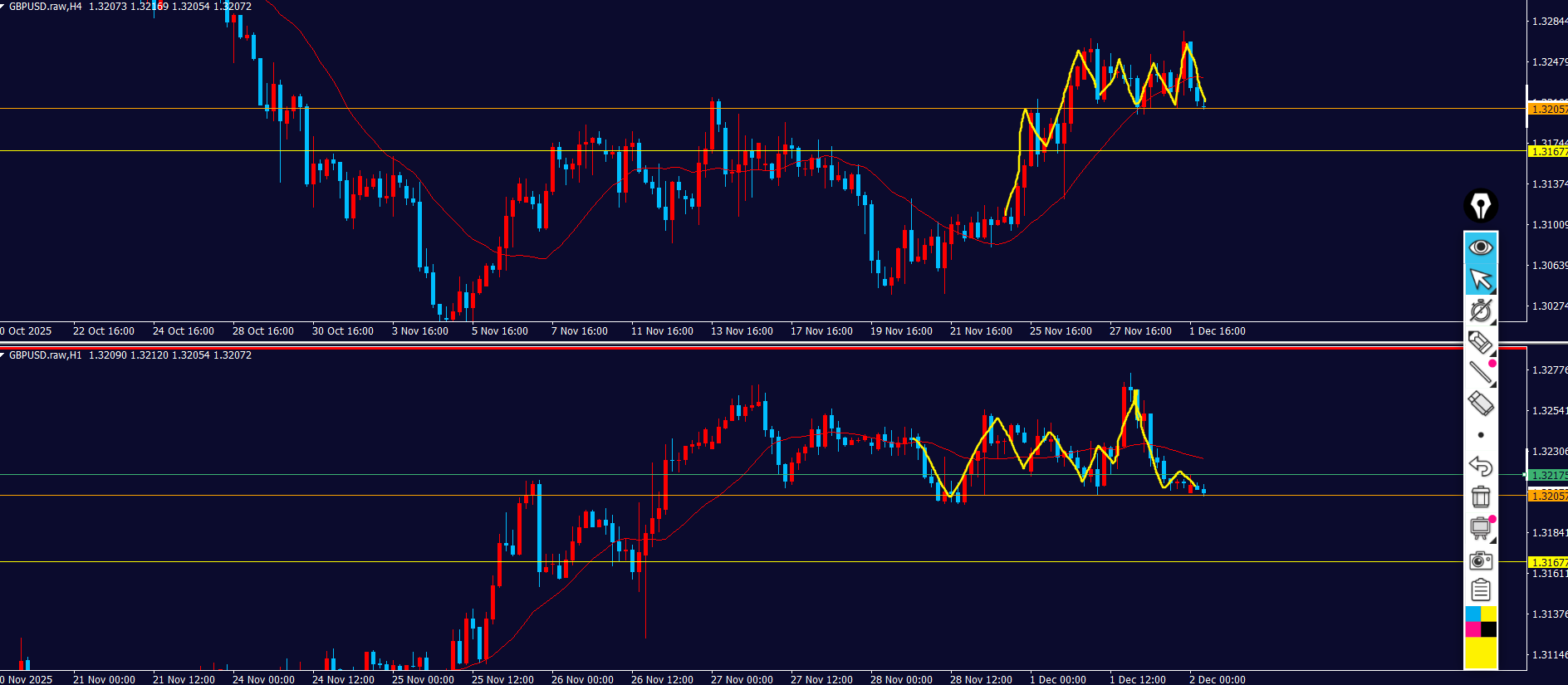Choose the eraser tool
The image size is (1568, 685).
coord(1480,404)
